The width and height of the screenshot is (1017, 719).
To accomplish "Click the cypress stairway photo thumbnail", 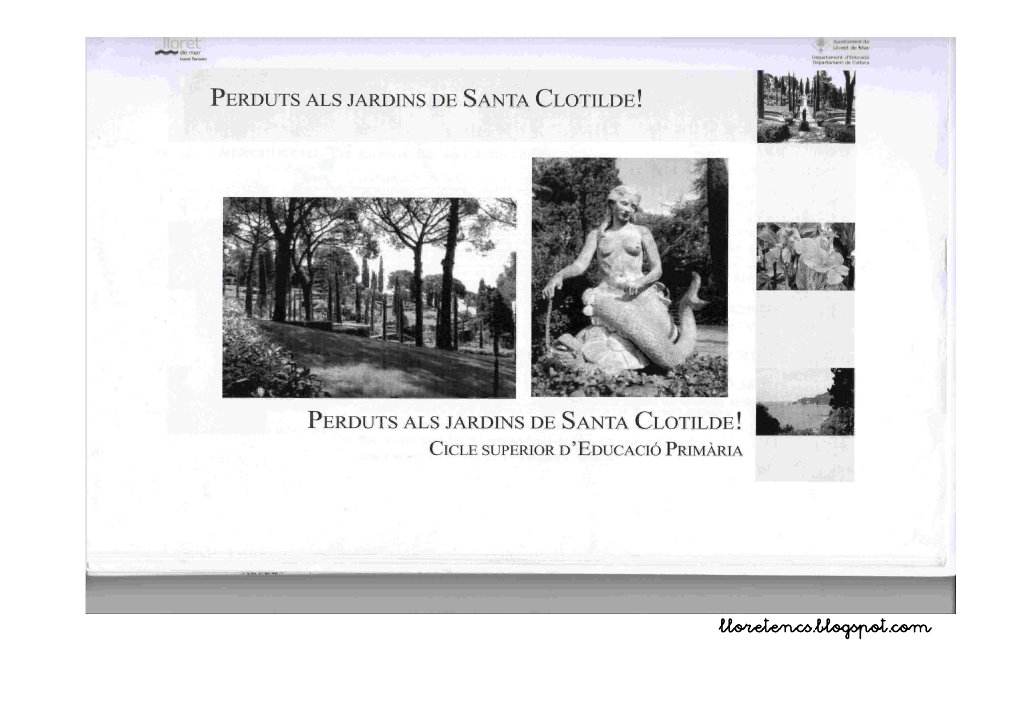I will click(806, 107).
